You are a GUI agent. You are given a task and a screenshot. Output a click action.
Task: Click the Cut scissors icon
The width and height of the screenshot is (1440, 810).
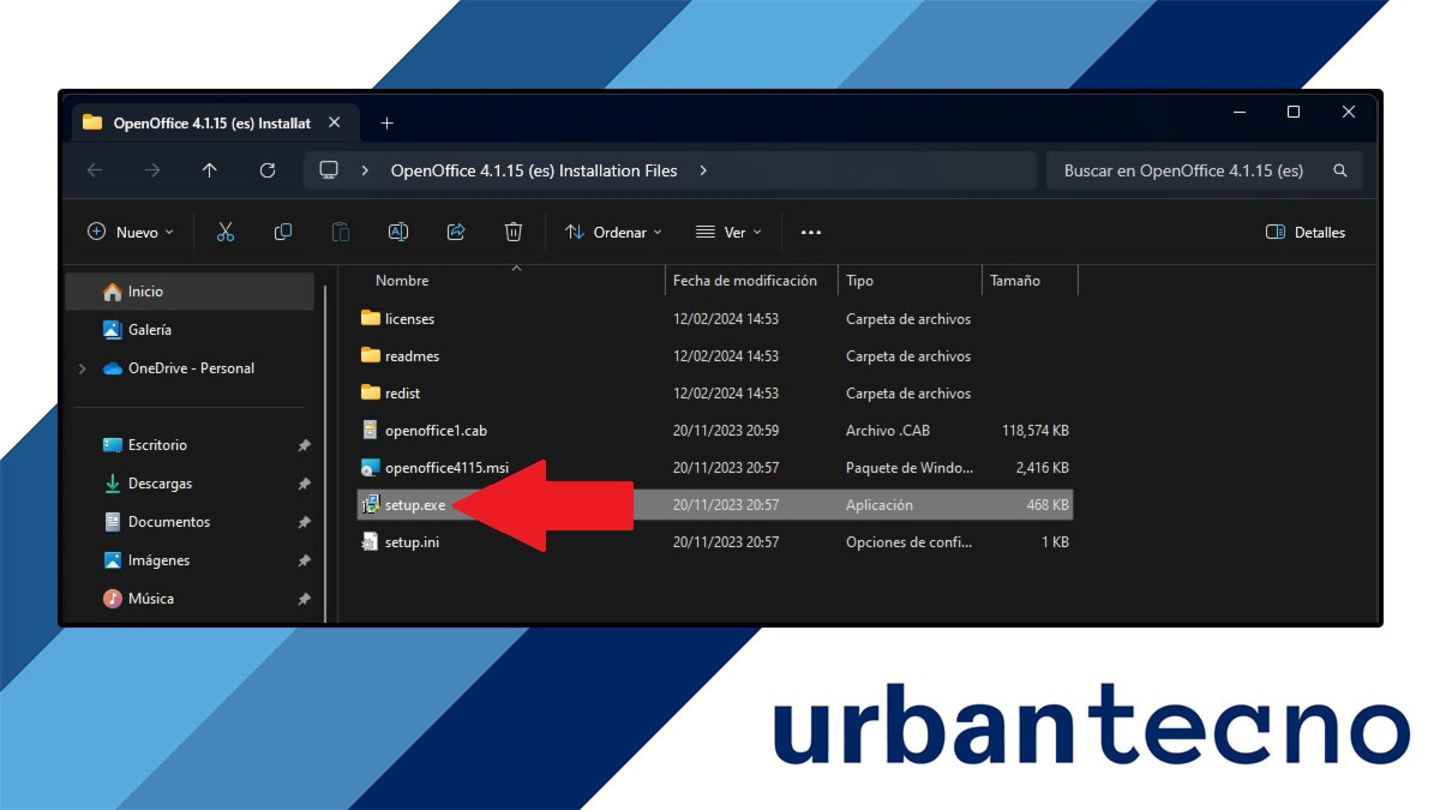[225, 232]
